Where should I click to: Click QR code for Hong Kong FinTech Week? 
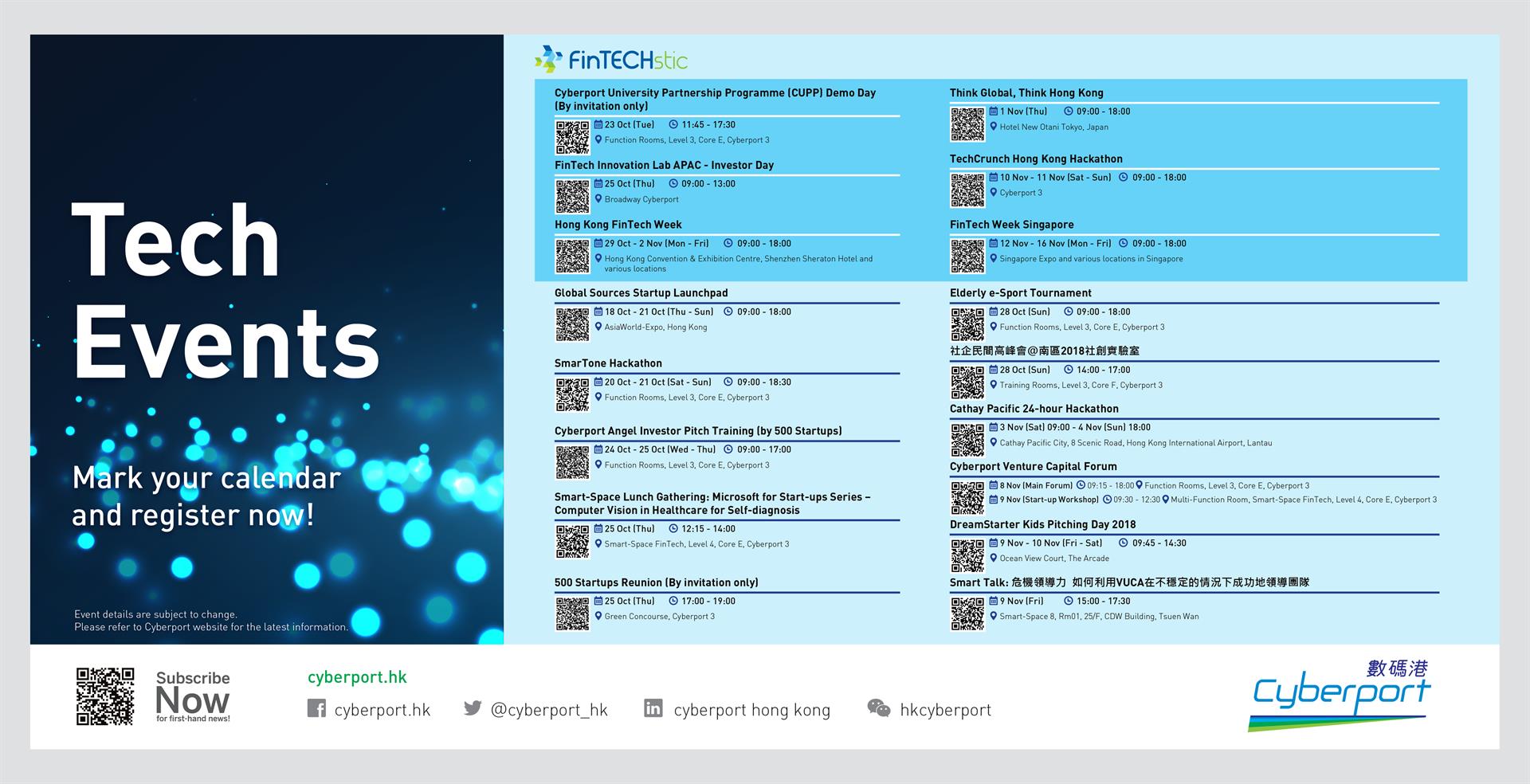(x=572, y=257)
